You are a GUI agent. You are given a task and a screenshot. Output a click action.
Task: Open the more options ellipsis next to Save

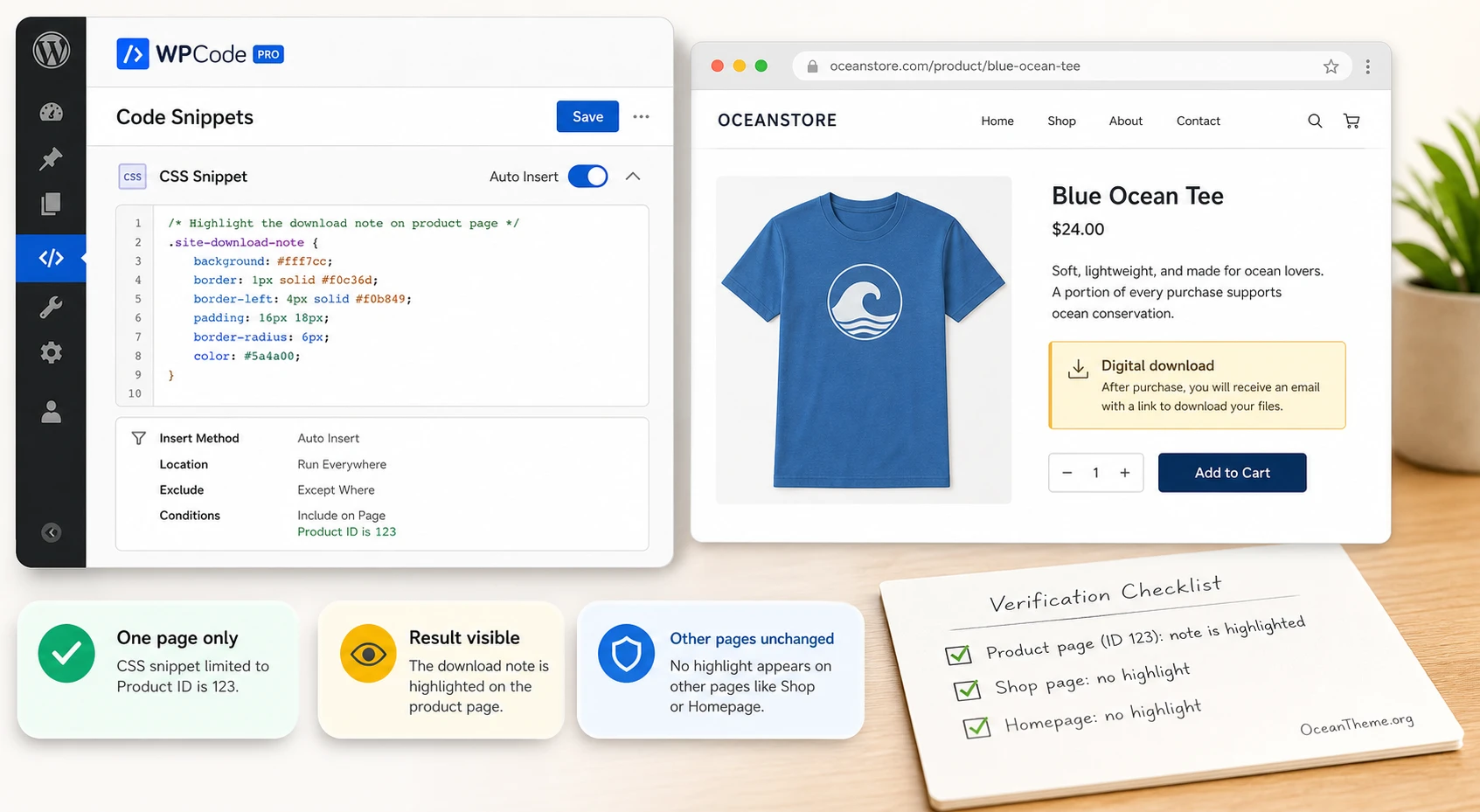click(x=641, y=116)
